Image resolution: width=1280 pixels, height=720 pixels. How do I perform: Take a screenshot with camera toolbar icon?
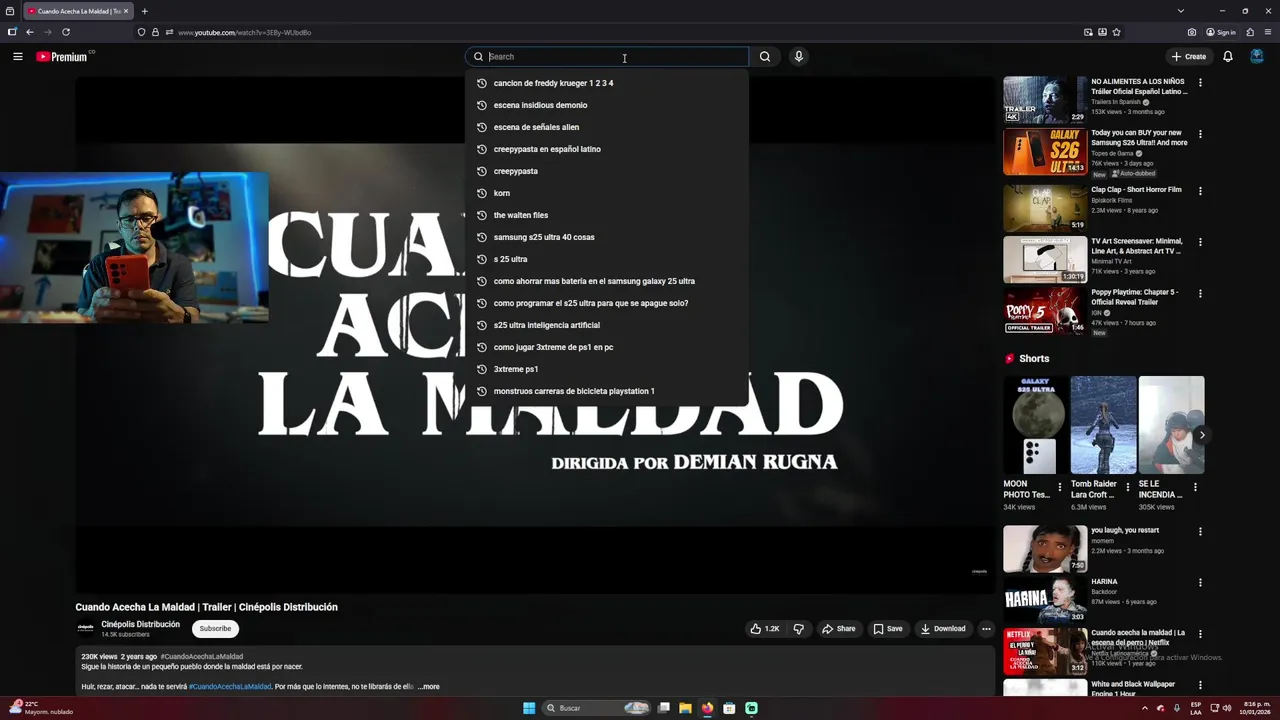click(1192, 32)
